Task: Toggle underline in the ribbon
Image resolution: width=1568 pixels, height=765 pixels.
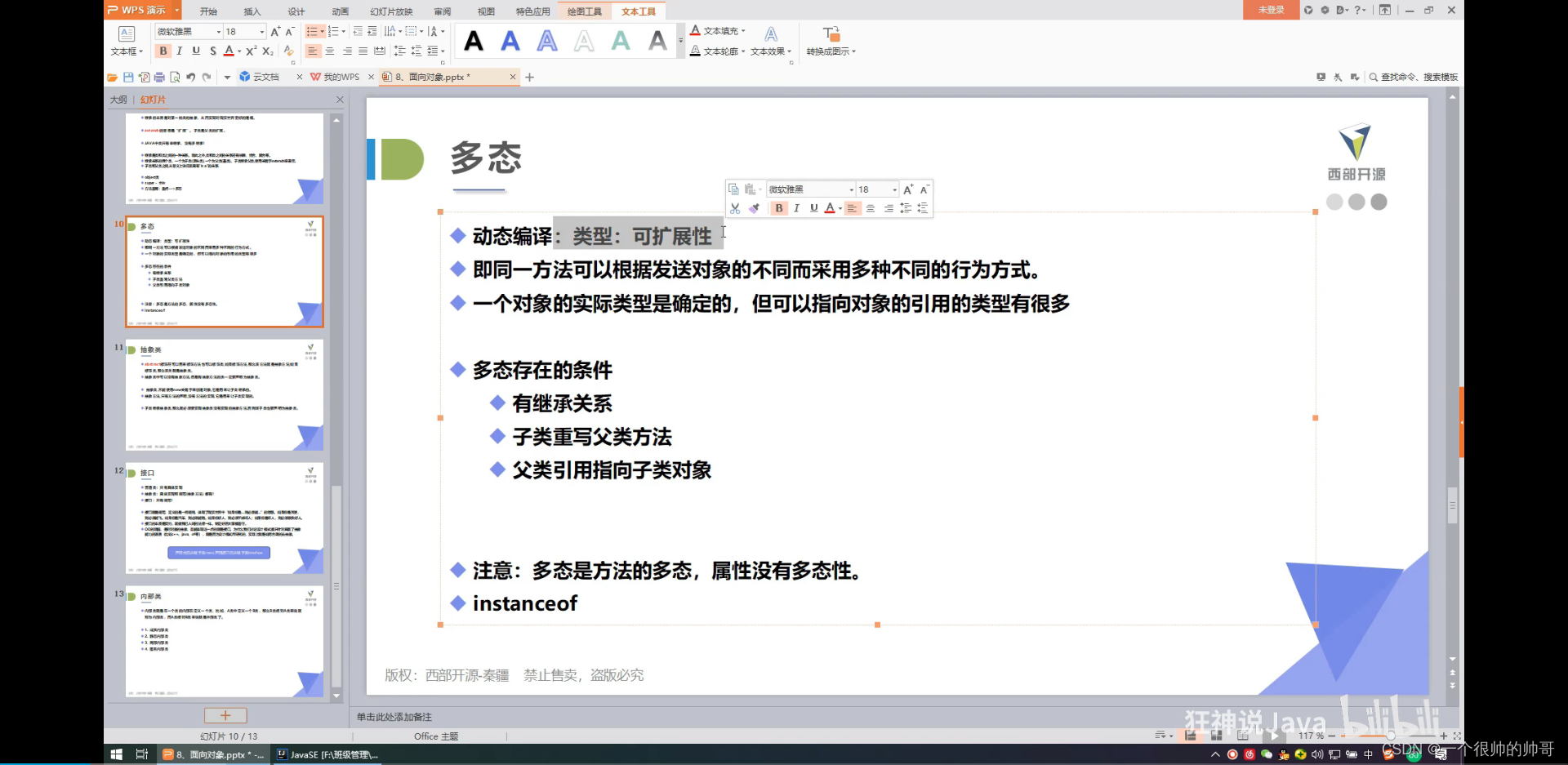Action: tap(196, 51)
